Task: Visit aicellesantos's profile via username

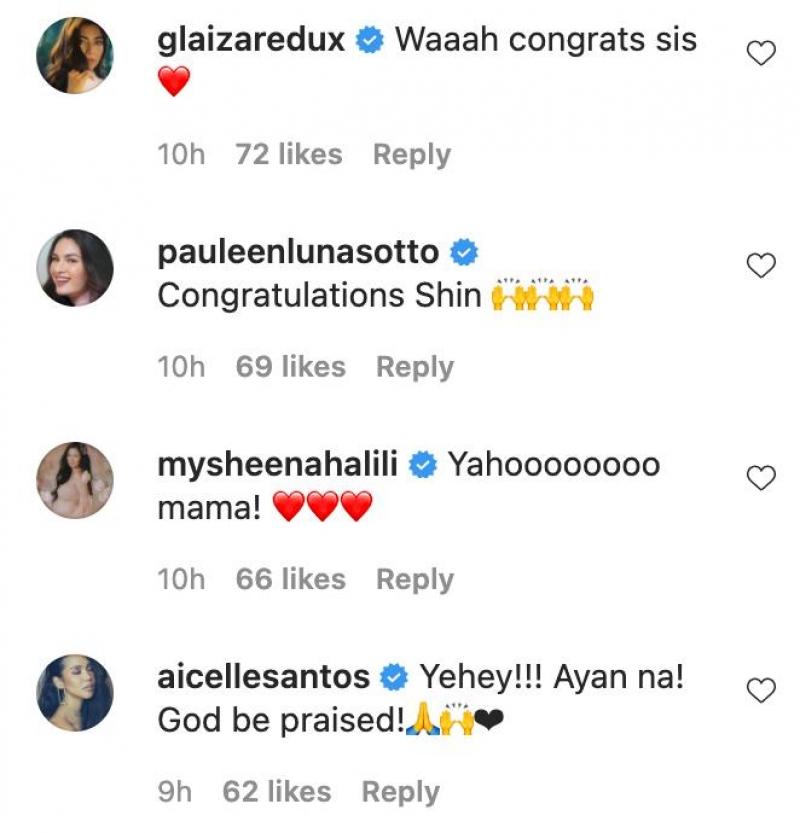Action: 264,677
